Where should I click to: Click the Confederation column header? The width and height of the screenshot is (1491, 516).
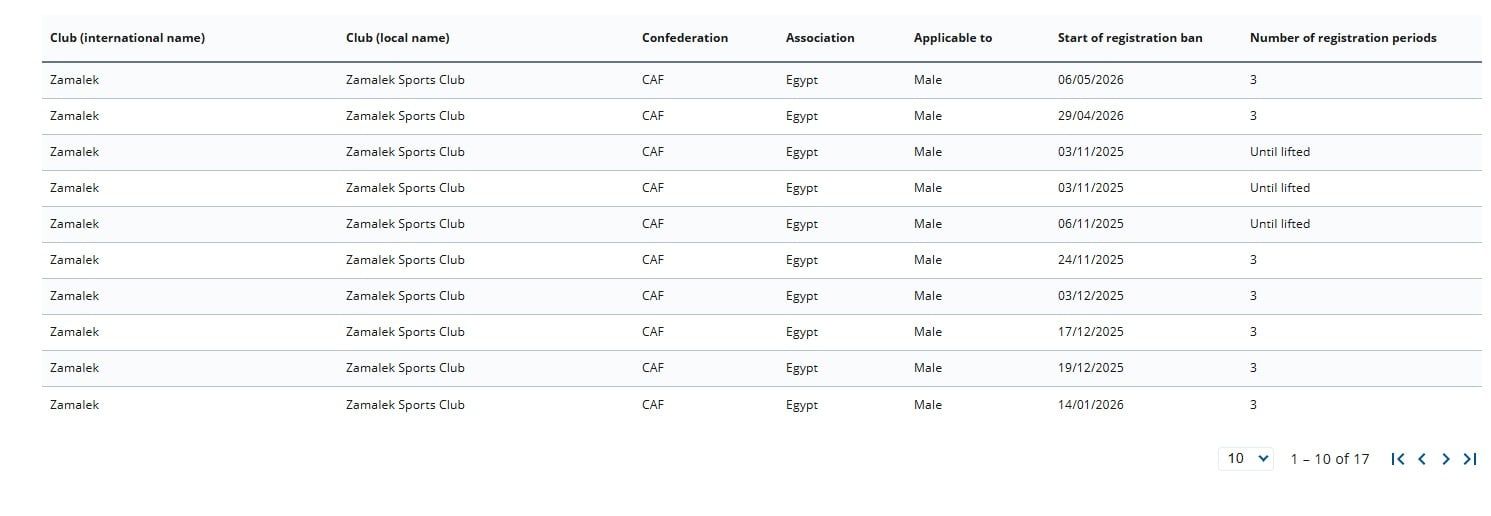click(x=685, y=38)
